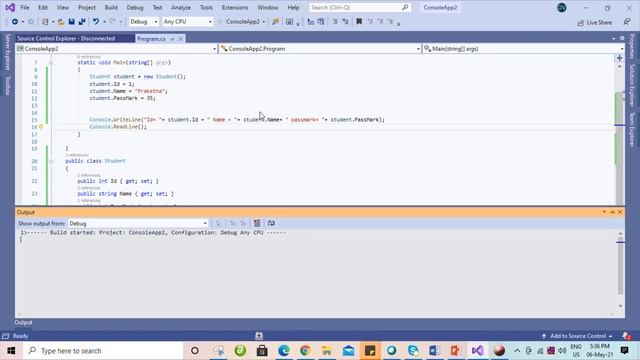The height and width of the screenshot is (360, 640).
Task: Open the undo history dropdown arrow
Action: click(104, 22)
